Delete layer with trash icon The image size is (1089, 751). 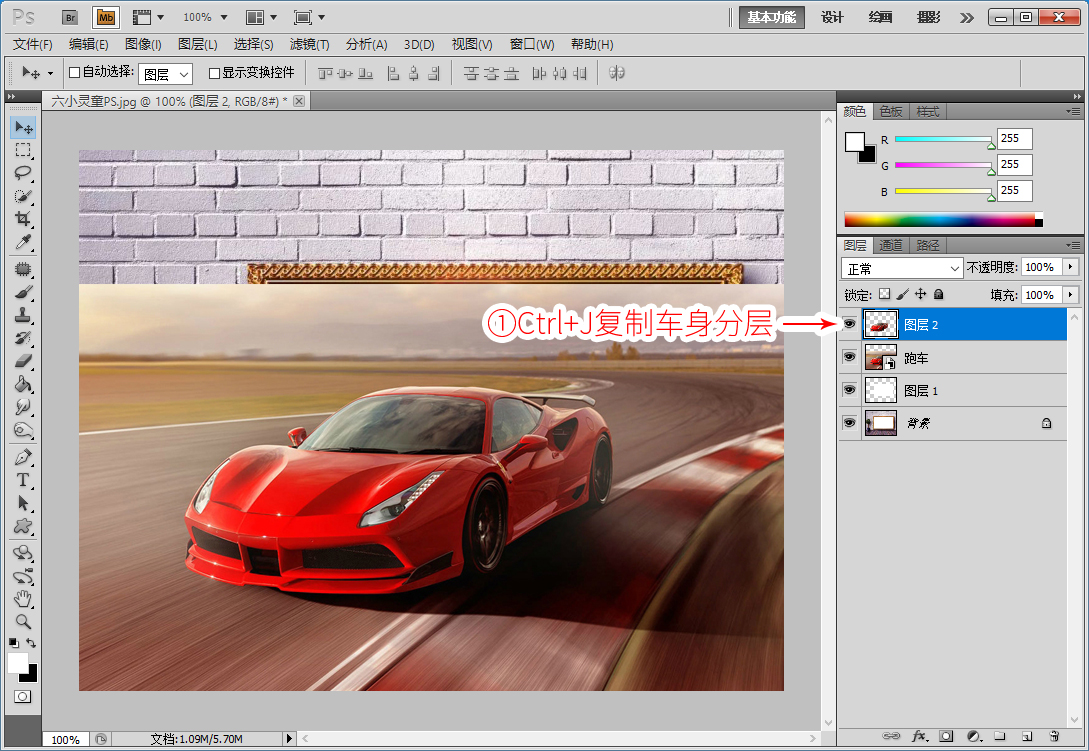[x=1054, y=736]
